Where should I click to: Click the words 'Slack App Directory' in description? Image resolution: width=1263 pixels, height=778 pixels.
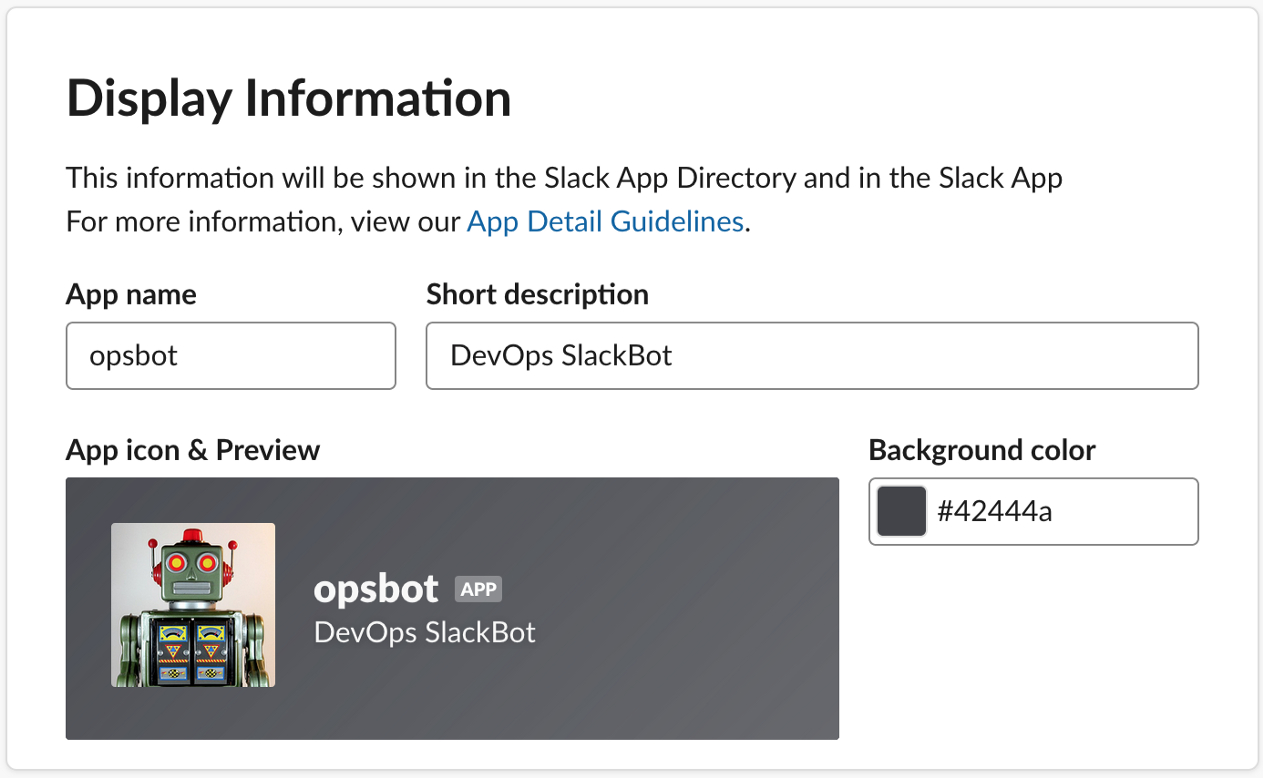(x=670, y=179)
